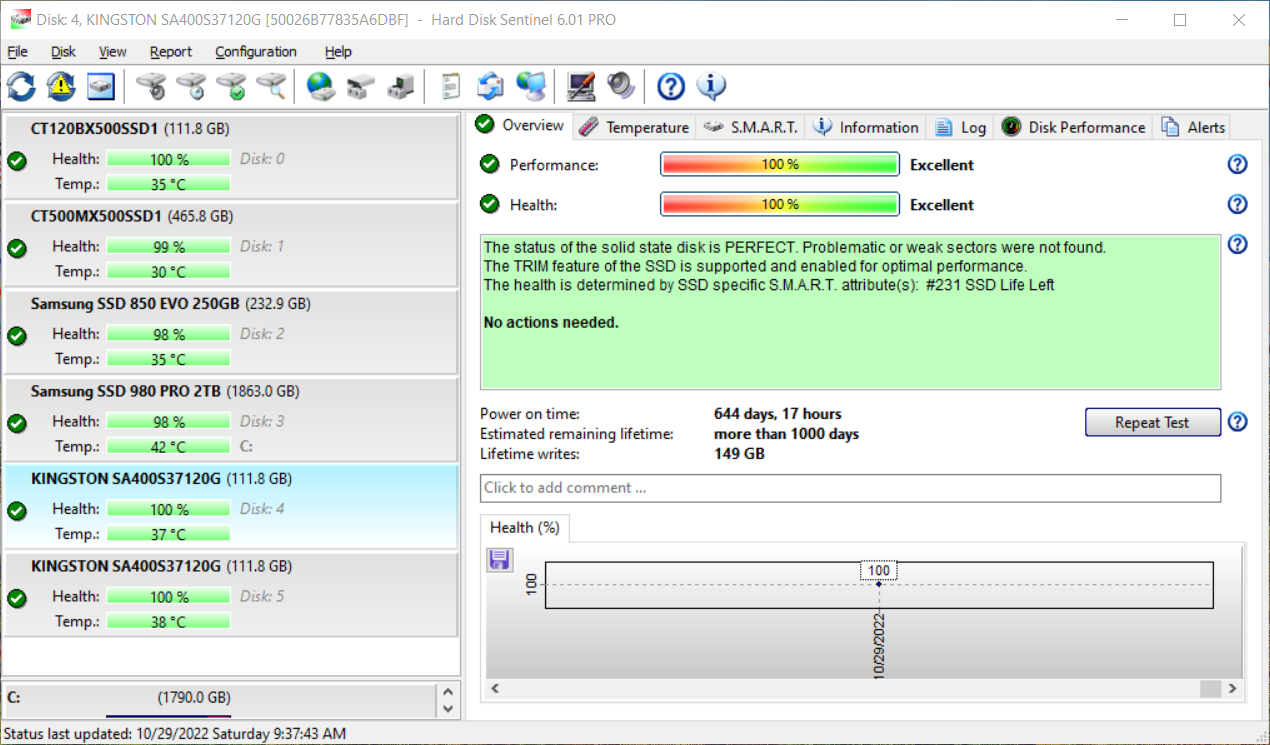Click the refresh disk status toolbar icon

point(21,86)
